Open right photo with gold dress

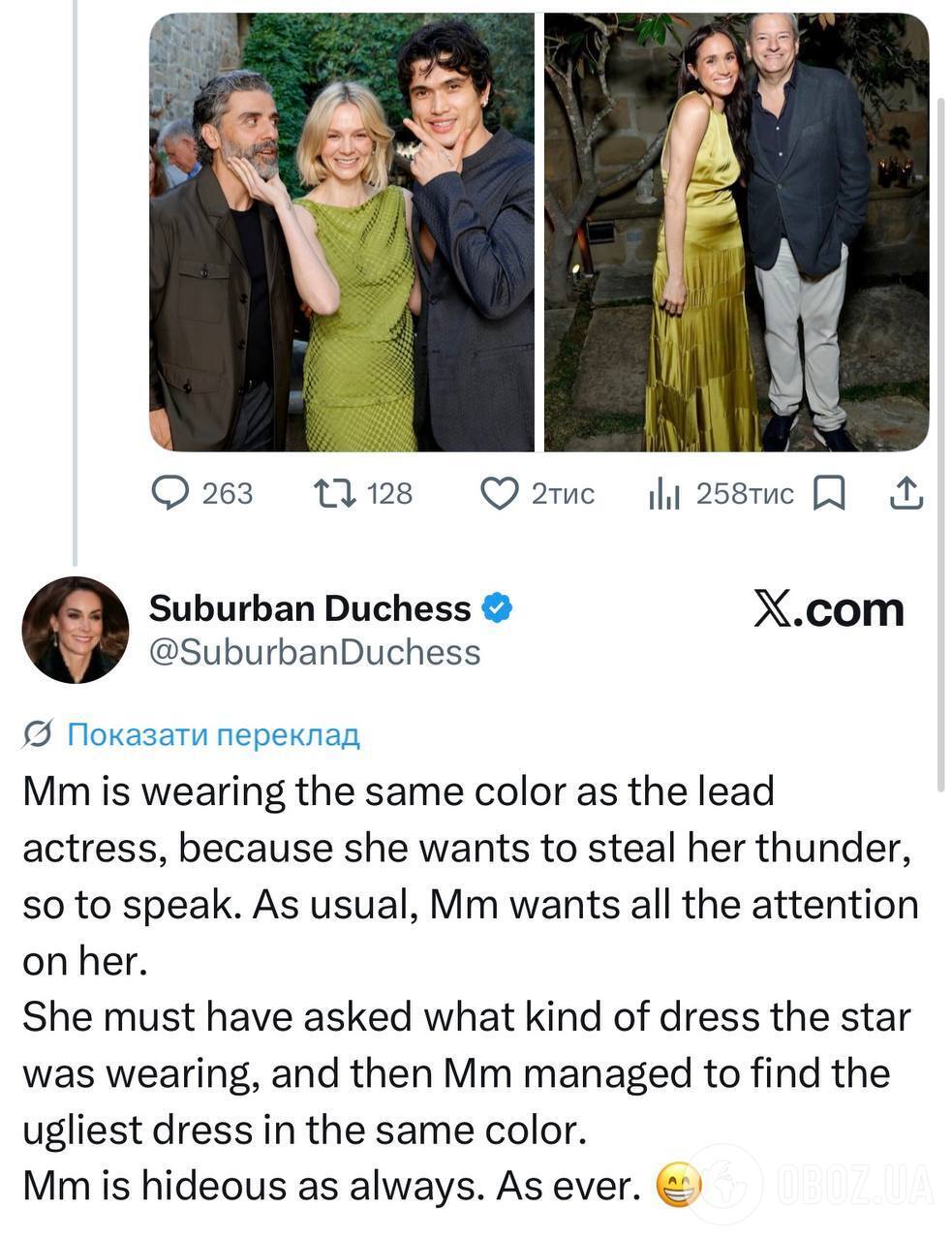(x=736, y=232)
